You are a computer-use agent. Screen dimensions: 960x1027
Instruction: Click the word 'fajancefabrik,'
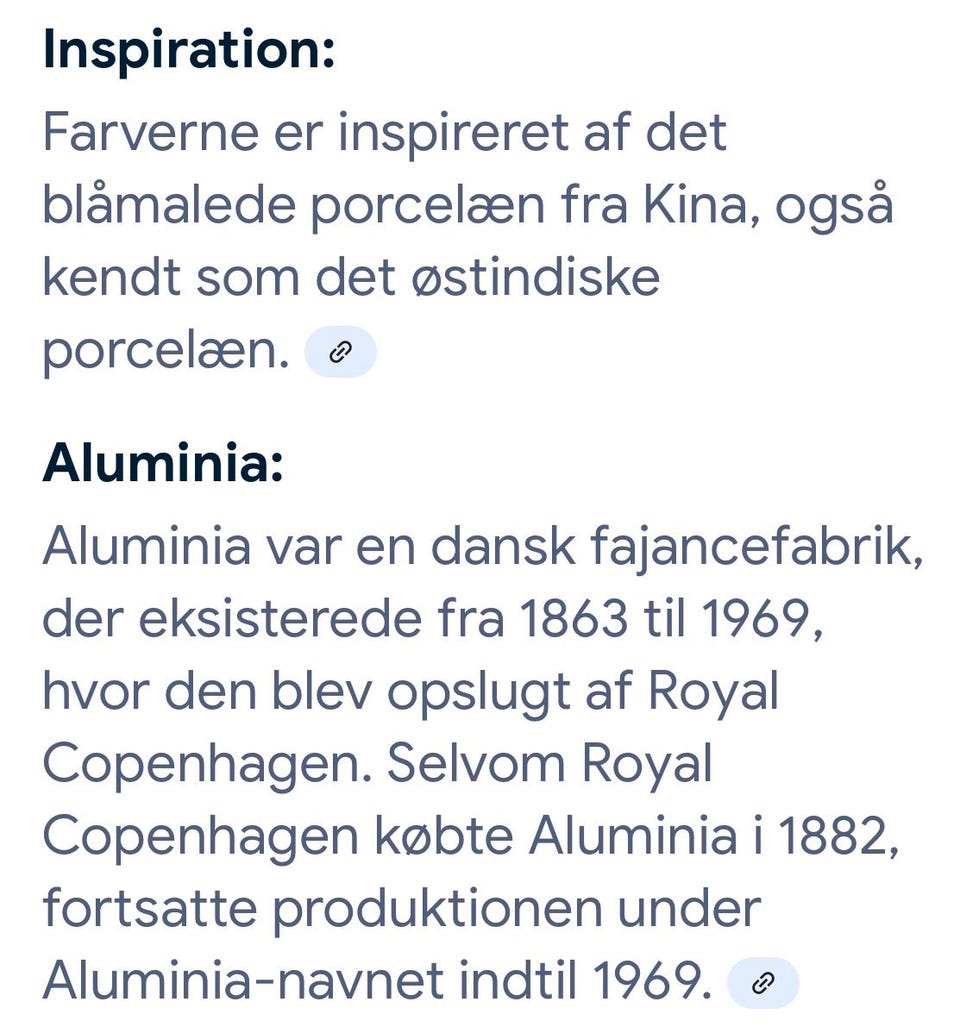click(x=758, y=548)
